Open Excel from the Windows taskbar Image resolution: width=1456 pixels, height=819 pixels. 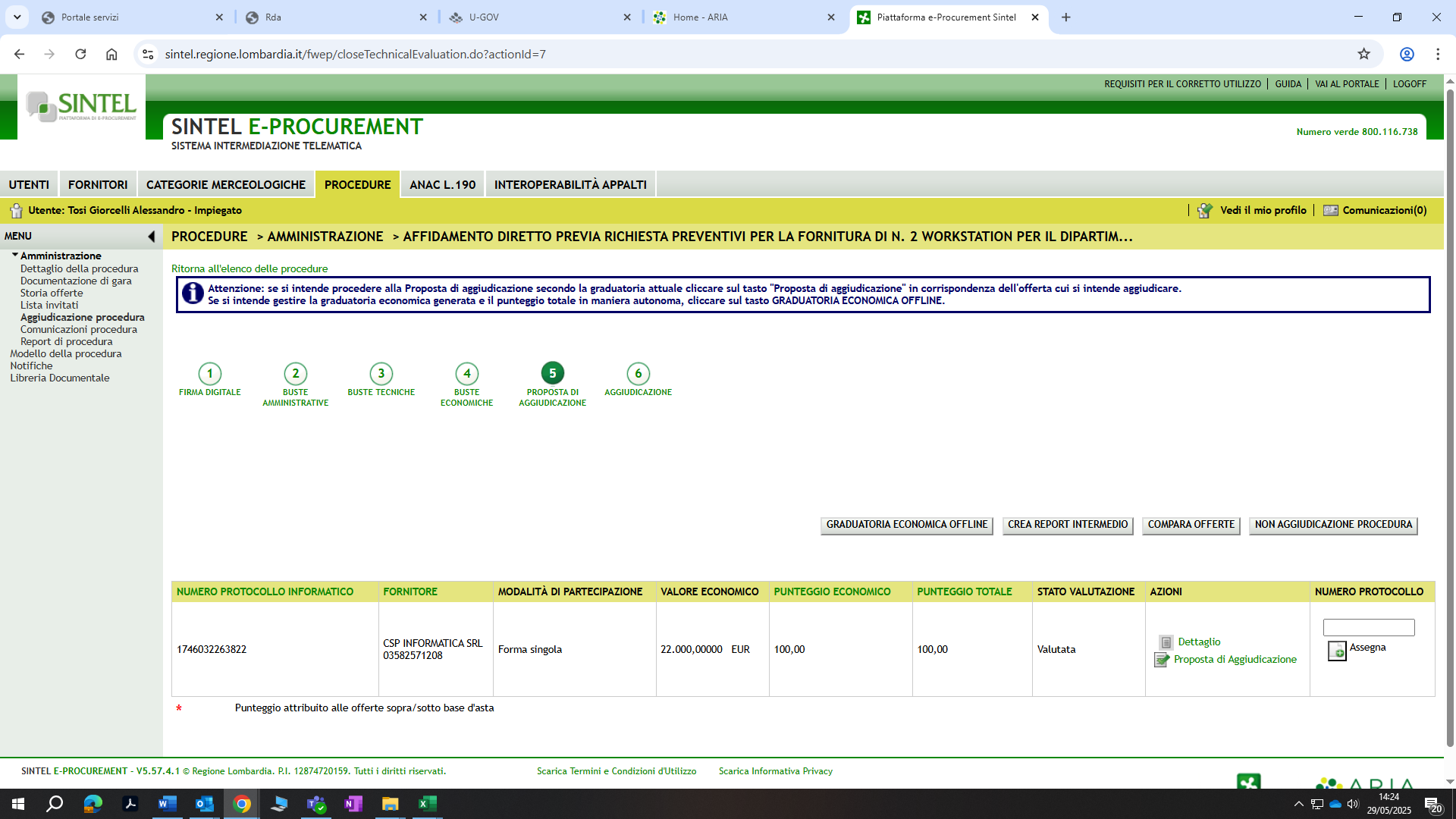[x=427, y=804]
